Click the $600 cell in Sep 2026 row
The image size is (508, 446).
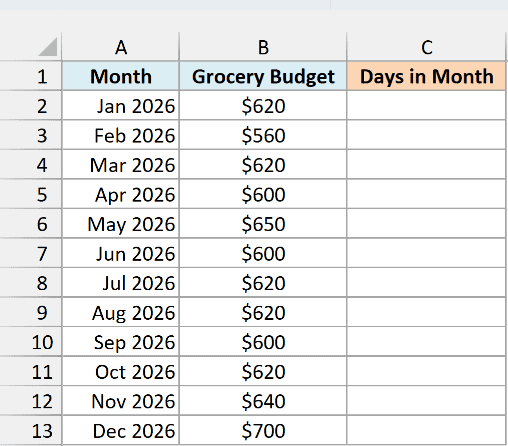[263, 341]
